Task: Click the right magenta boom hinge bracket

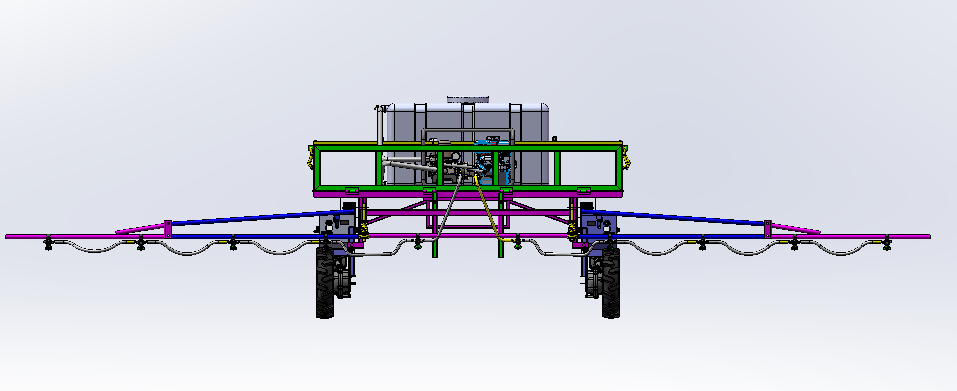Action: click(x=768, y=229)
